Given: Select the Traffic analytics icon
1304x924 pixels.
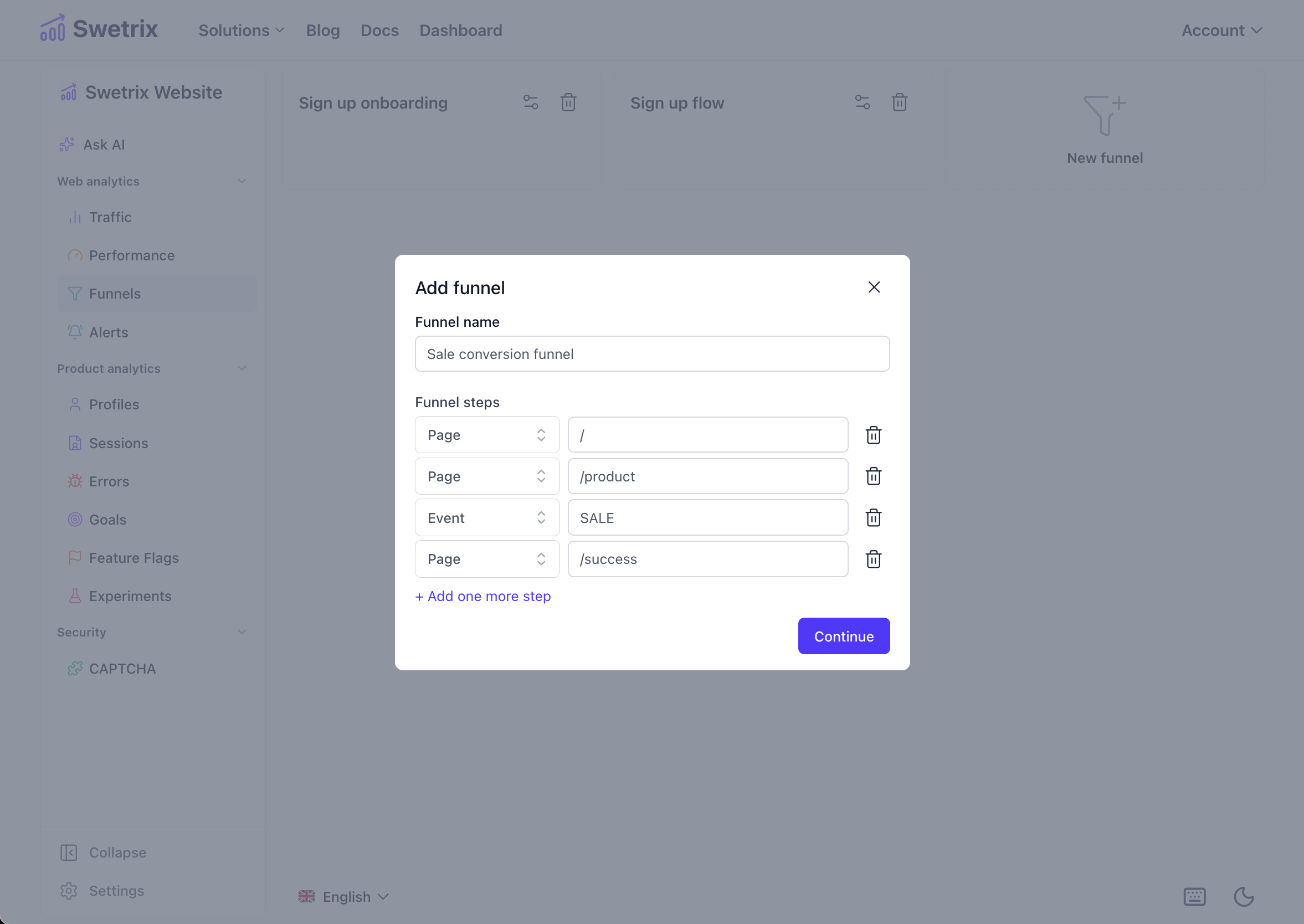Looking at the screenshot, I should click(x=75, y=217).
